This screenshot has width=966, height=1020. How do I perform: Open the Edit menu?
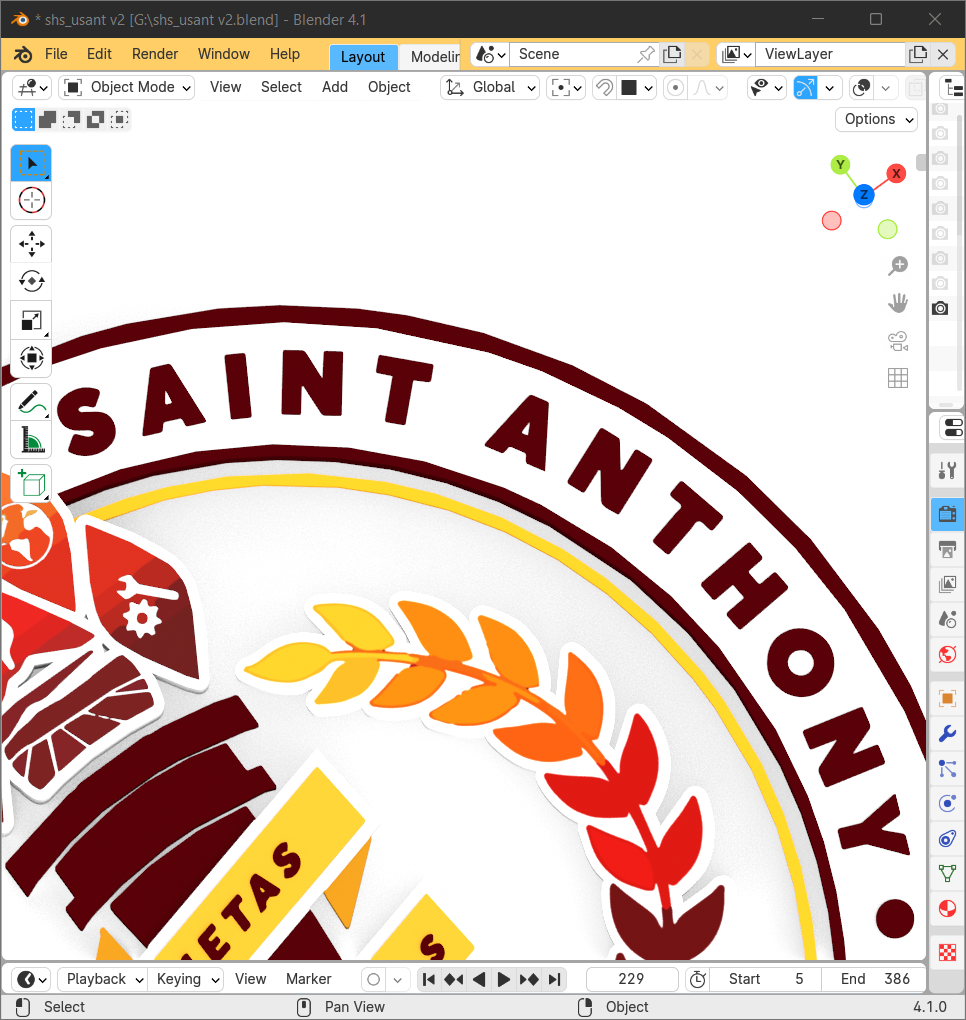99,54
